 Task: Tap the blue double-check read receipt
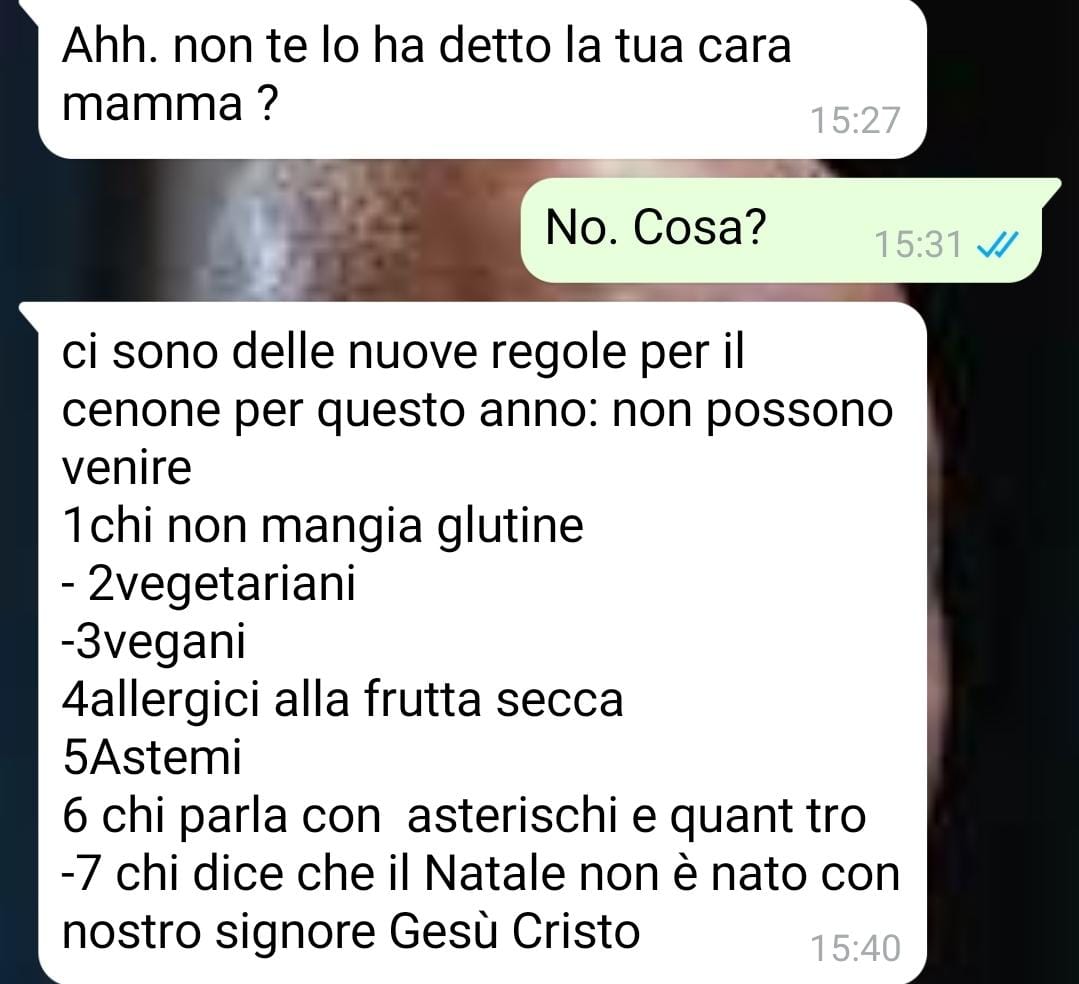[x=997, y=244]
